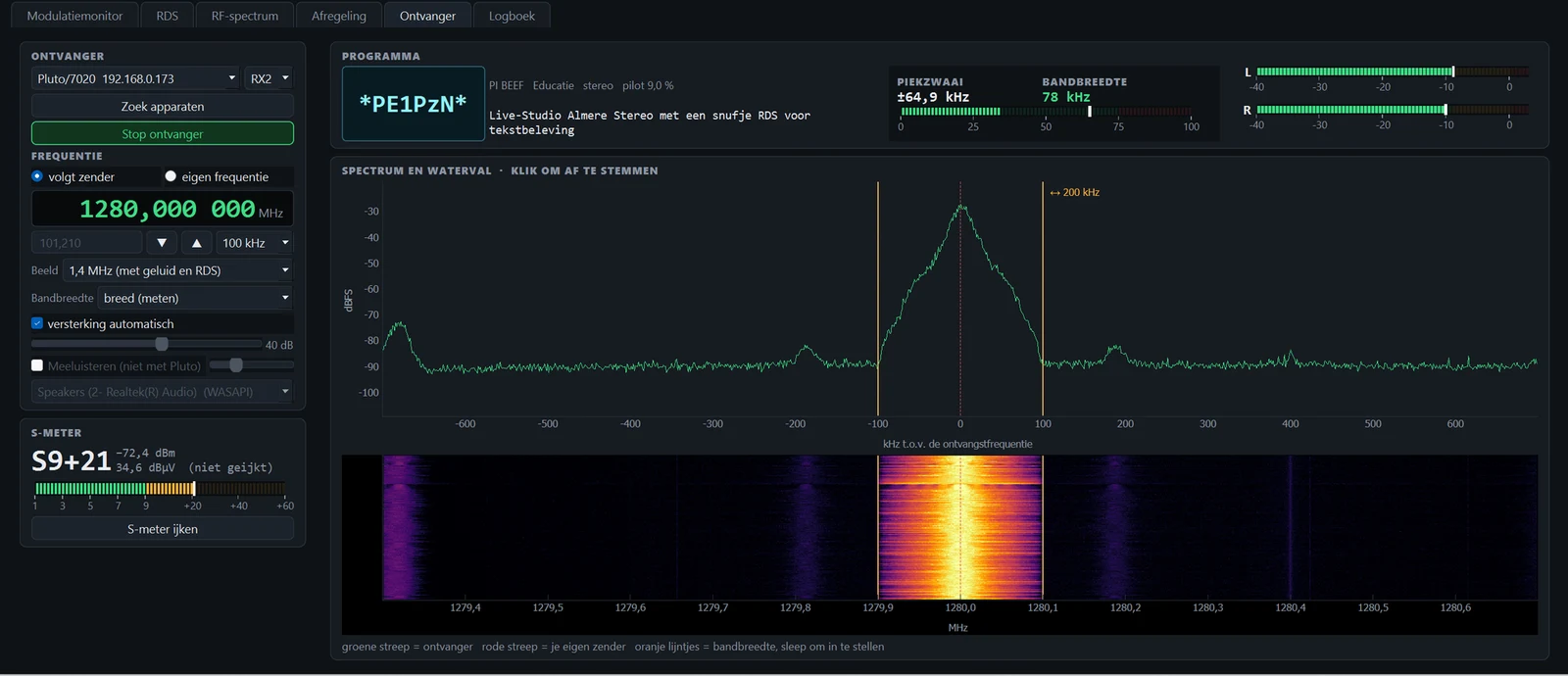Click the 'Stop ontvanger' button
This screenshot has height=676, width=1568.
pos(163,133)
